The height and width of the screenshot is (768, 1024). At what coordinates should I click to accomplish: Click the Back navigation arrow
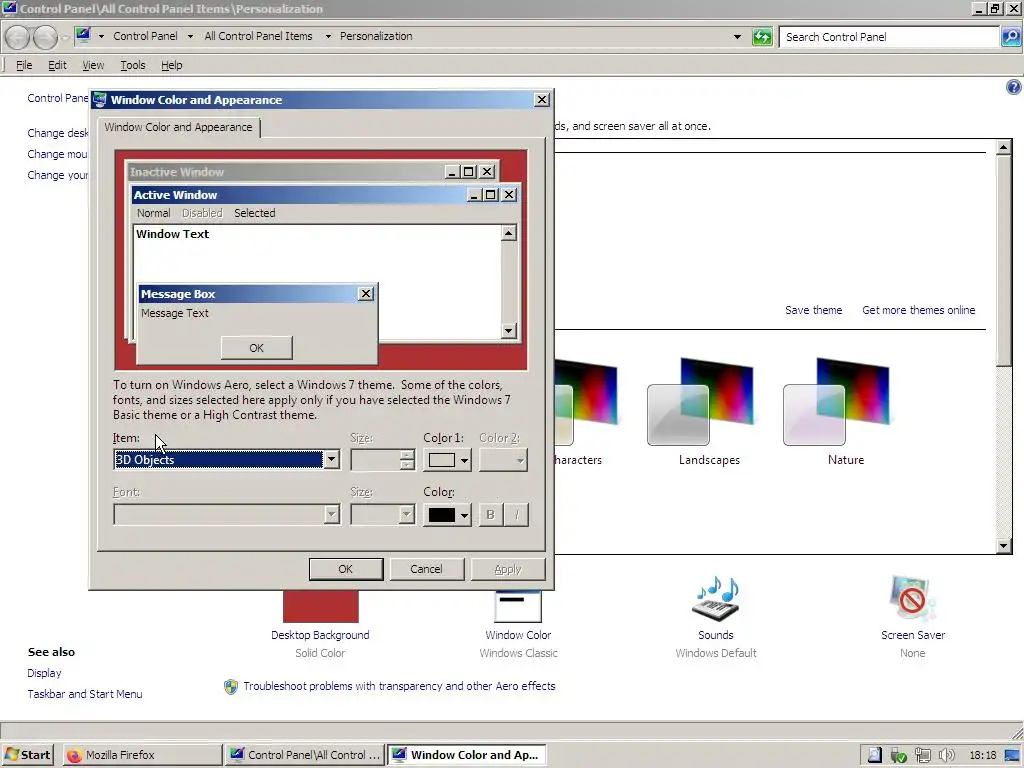(x=18, y=37)
